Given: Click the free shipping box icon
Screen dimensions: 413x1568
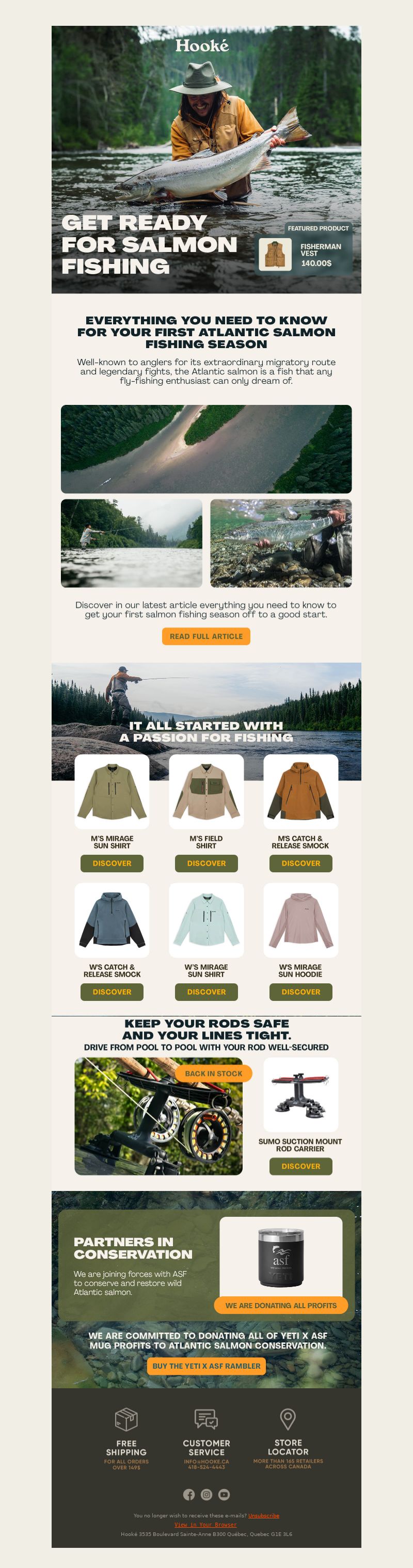Looking at the screenshot, I should pyautogui.click(x=126, y=1419).
